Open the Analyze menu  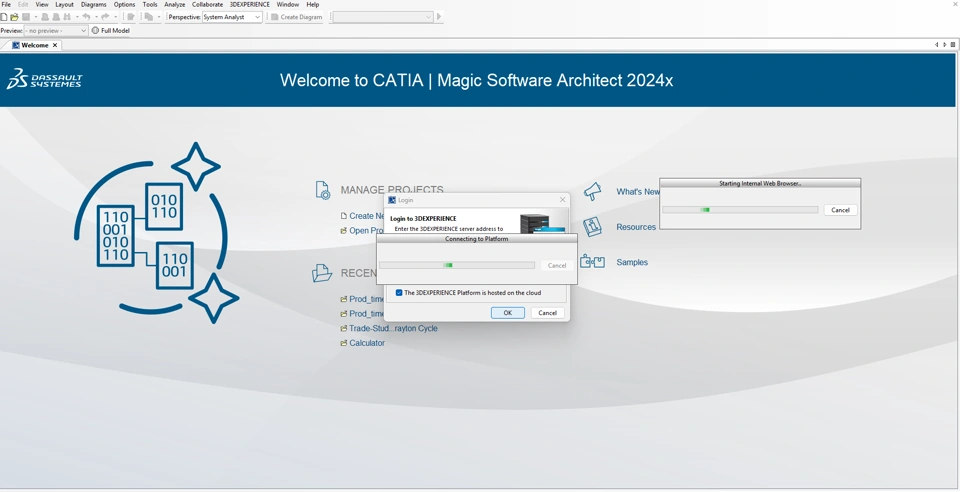pyautogui.click(x=174, y=4)
